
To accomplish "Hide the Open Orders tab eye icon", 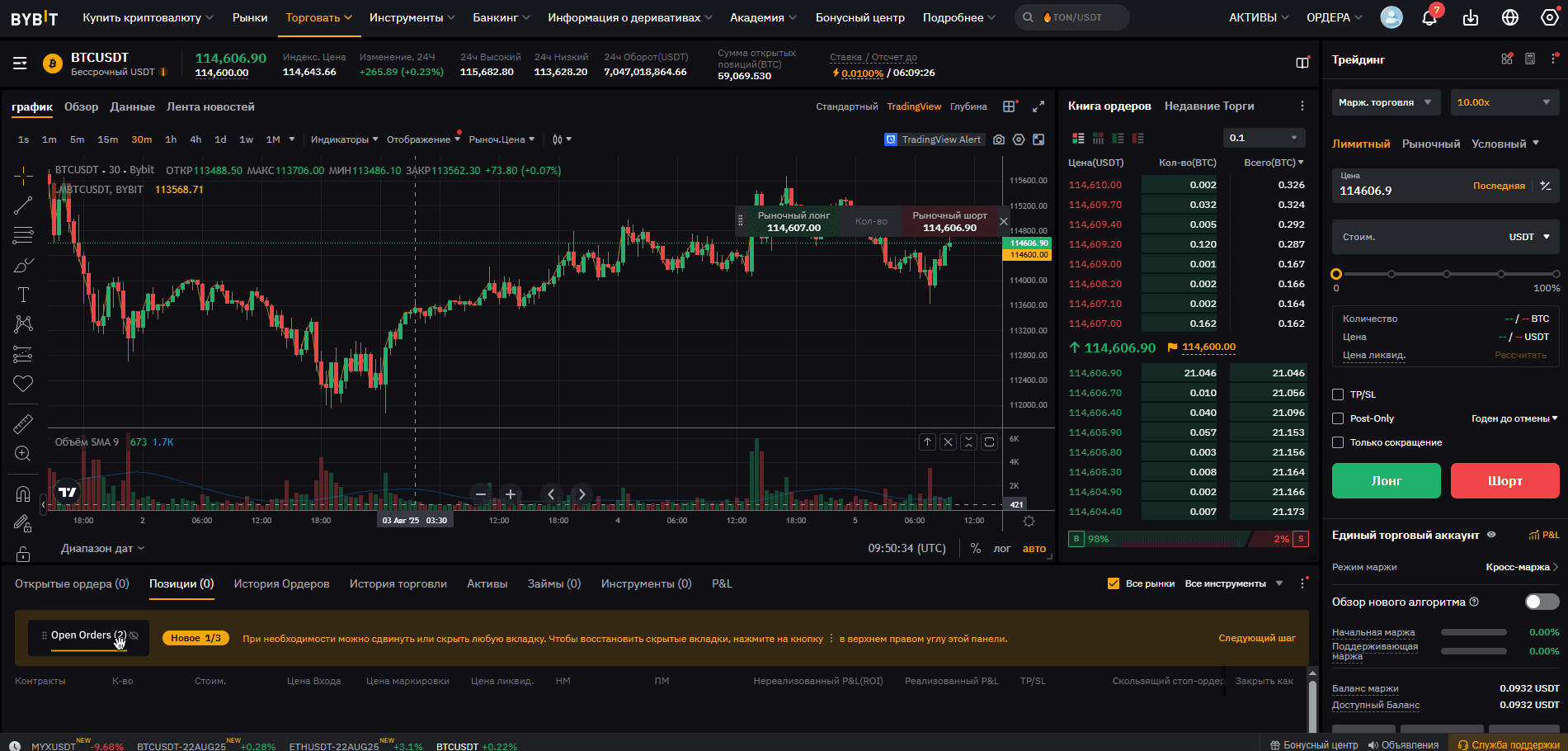I will [134, 635].
